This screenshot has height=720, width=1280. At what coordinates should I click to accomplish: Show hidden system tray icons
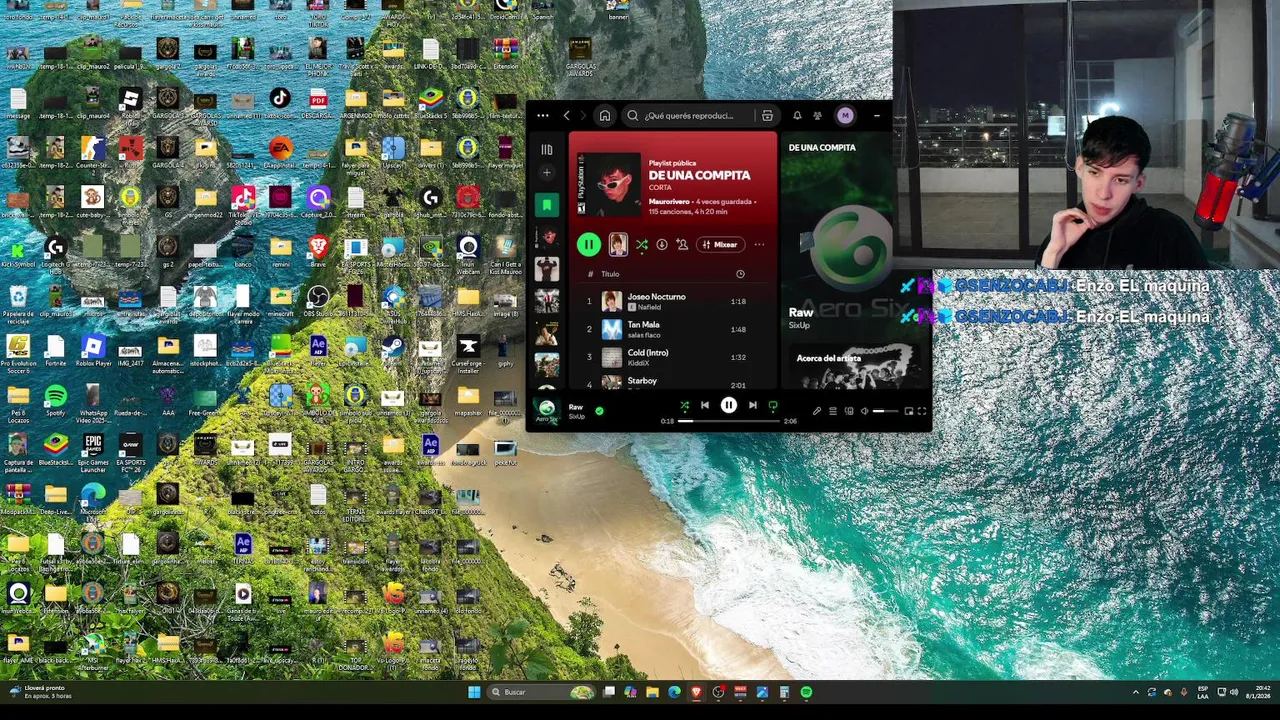pos(1135,692)
